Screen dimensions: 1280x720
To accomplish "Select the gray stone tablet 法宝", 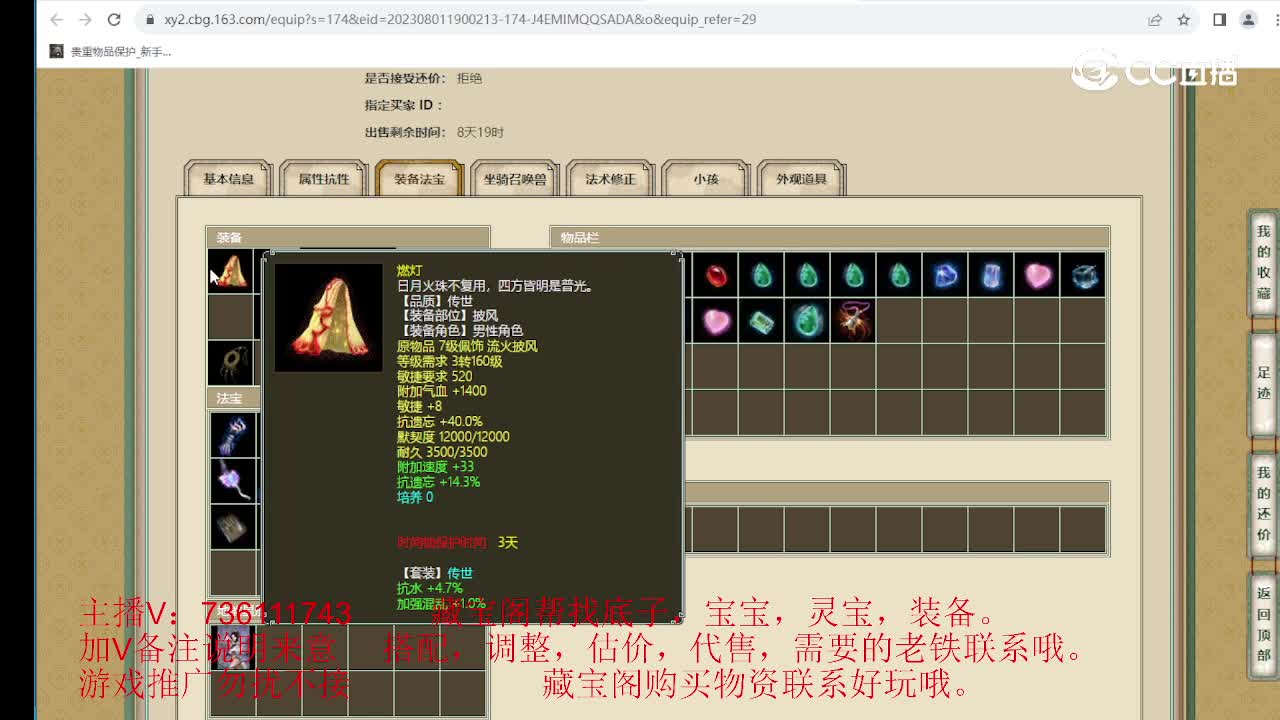I will 232,526.
